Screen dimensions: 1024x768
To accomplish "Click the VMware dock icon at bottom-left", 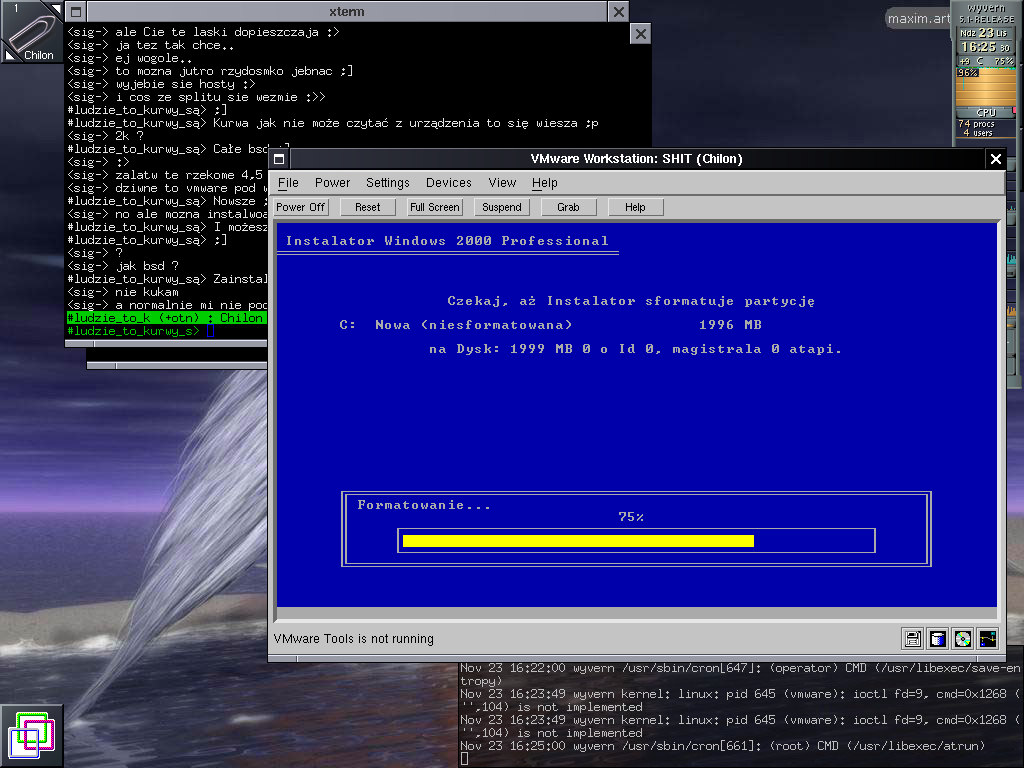I will click(x=31, y=736).
